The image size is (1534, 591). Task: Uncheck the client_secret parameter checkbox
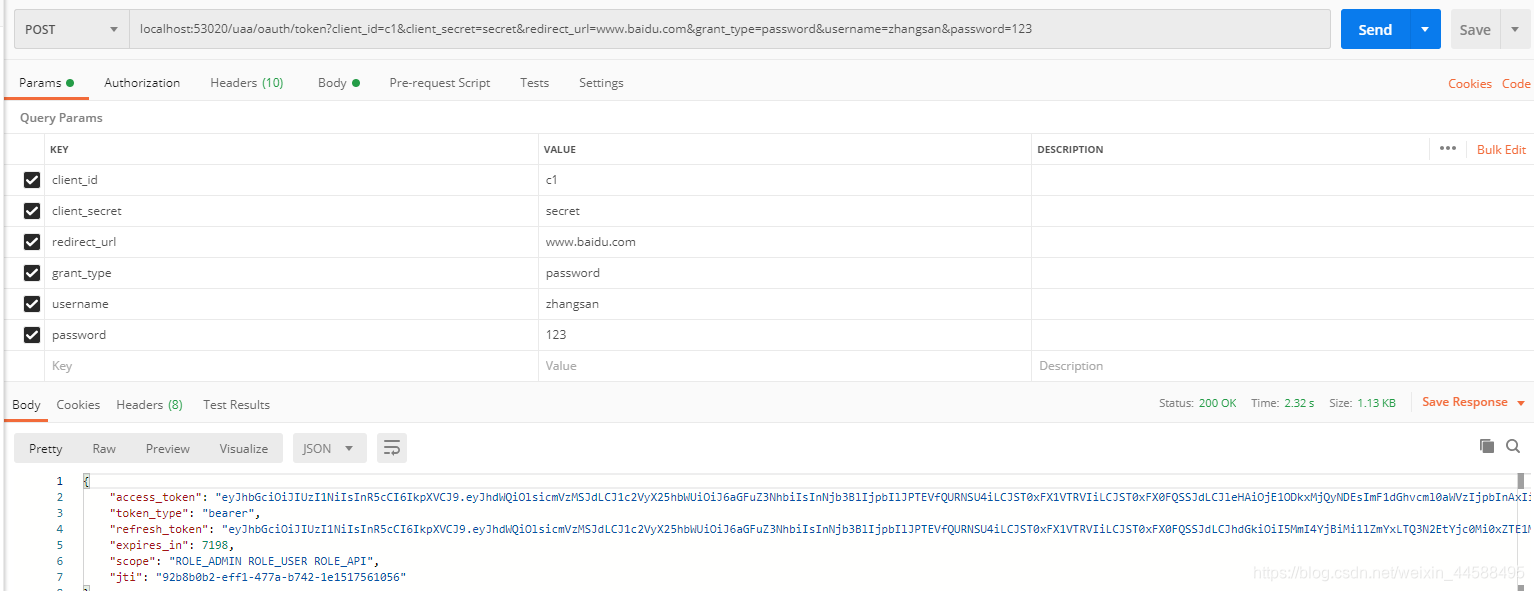pos(32,211)
